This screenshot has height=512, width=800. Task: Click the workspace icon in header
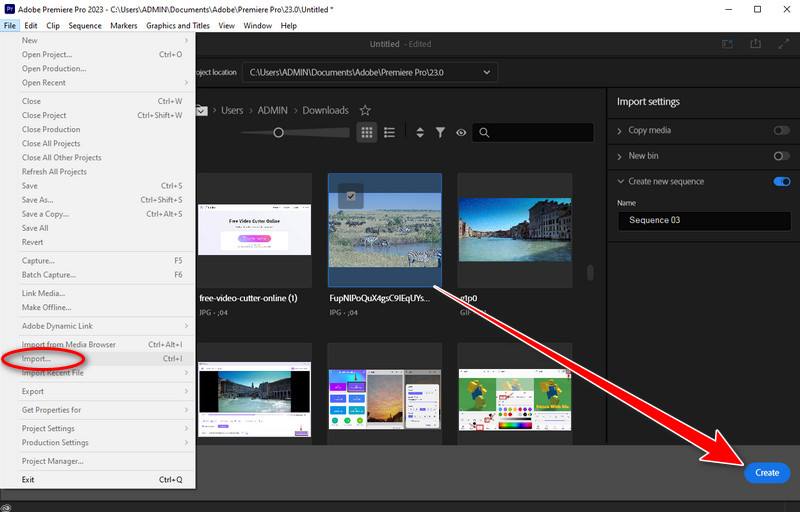coord(727,44)
